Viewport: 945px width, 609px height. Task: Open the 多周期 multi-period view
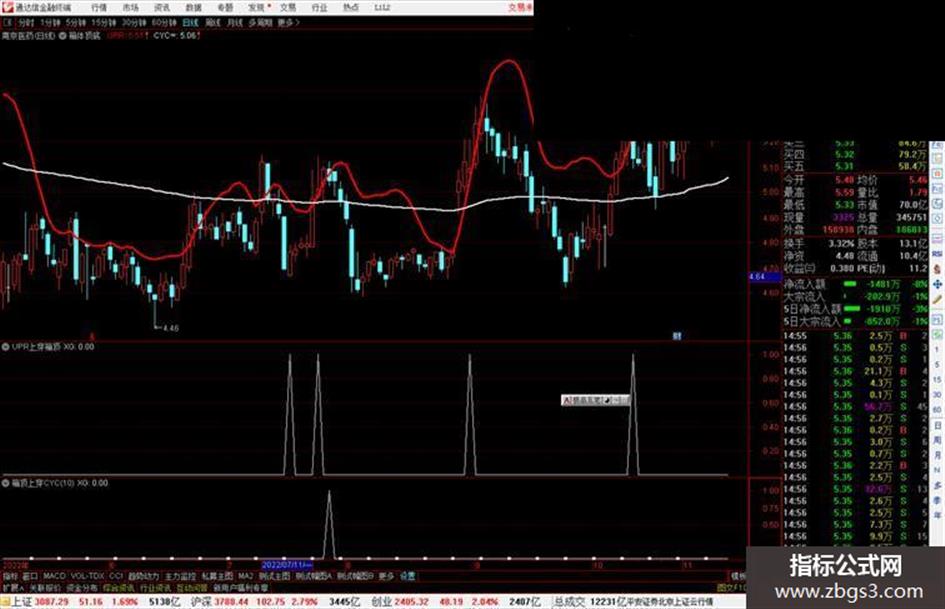coord(260,22)
